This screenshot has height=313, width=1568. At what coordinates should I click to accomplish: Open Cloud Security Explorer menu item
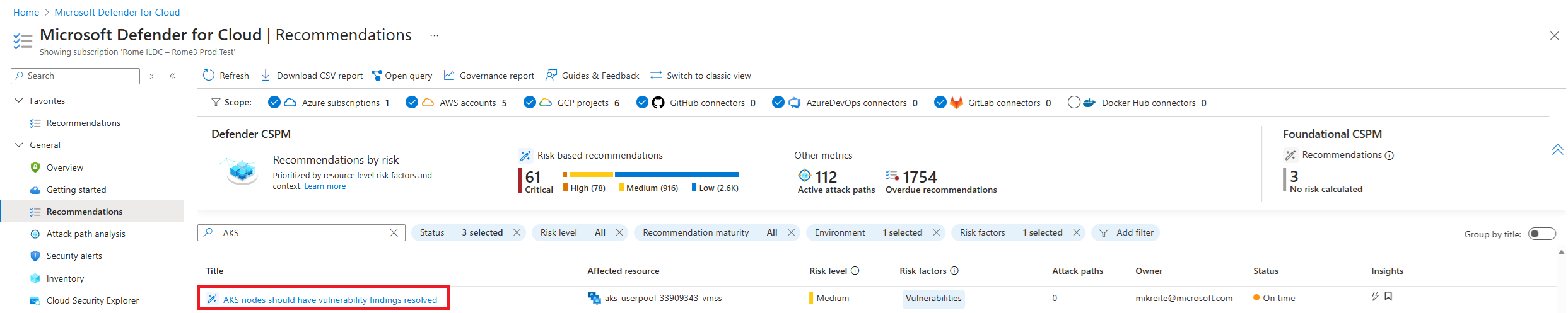pyautogui.click(x=92, y=300)
